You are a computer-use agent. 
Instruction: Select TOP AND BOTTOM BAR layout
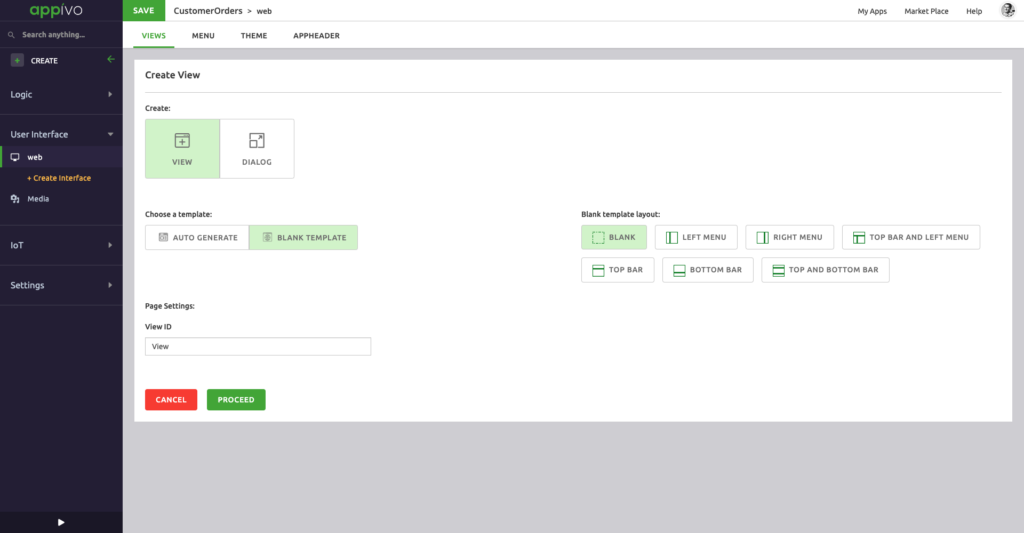click(825, 270)
